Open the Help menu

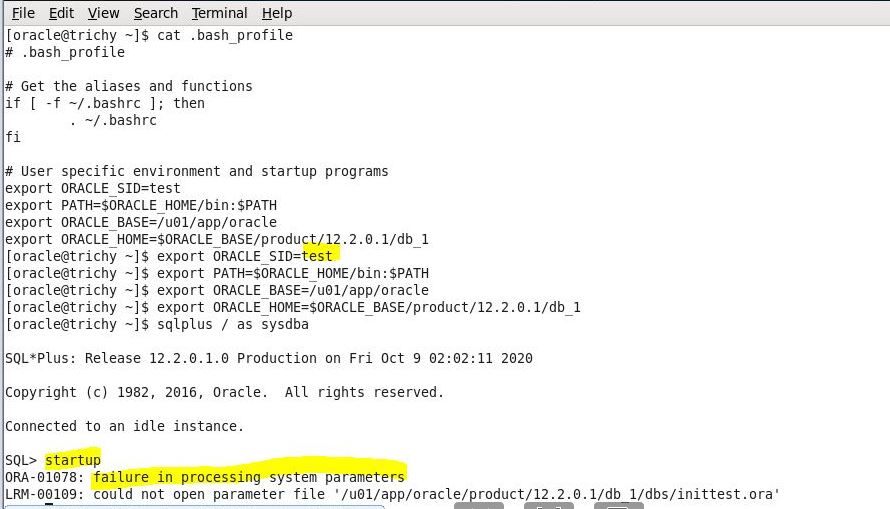tap(276, 13)
